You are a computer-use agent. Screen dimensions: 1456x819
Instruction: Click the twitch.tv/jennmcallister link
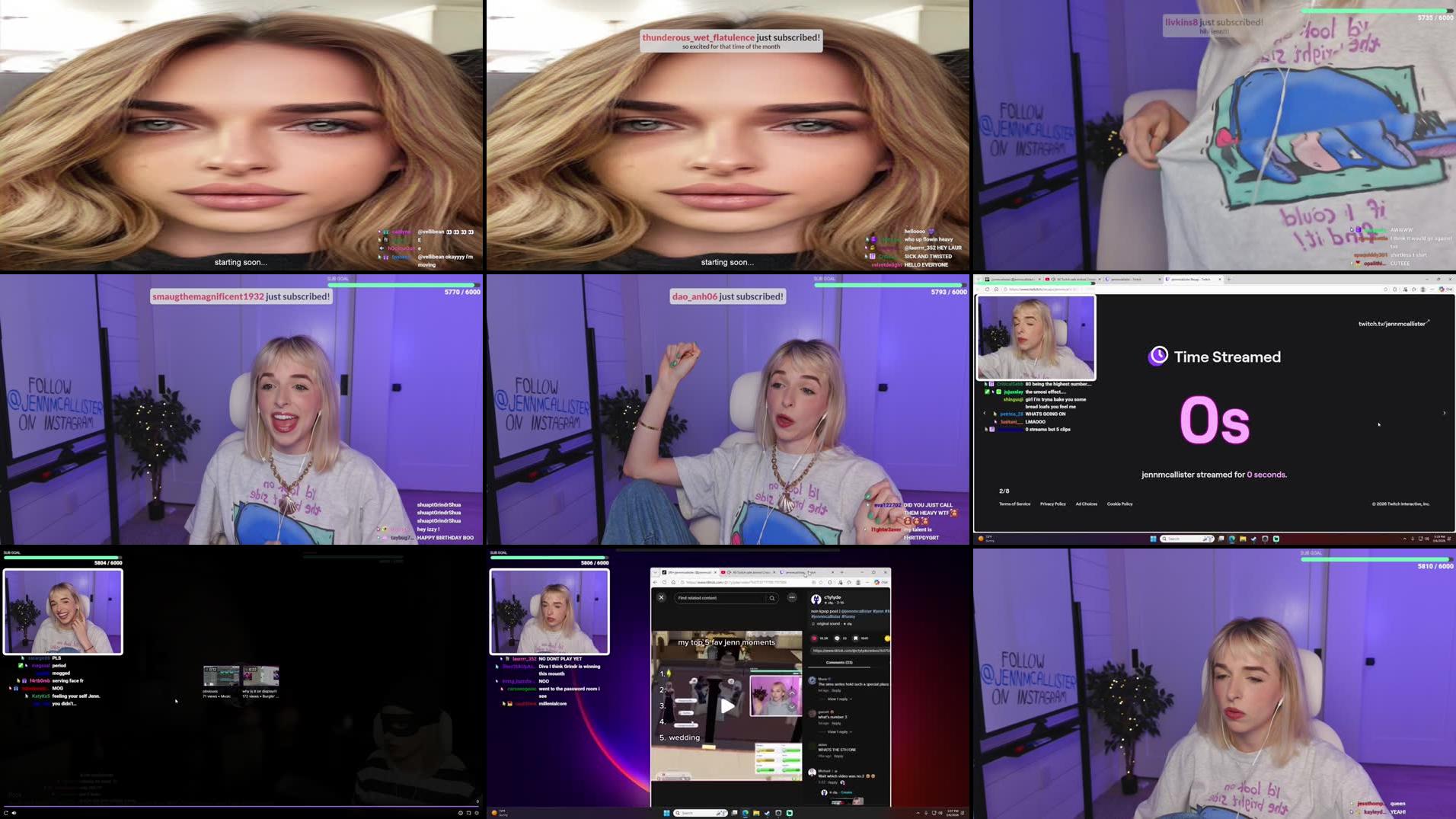[x=1393, y=323]
